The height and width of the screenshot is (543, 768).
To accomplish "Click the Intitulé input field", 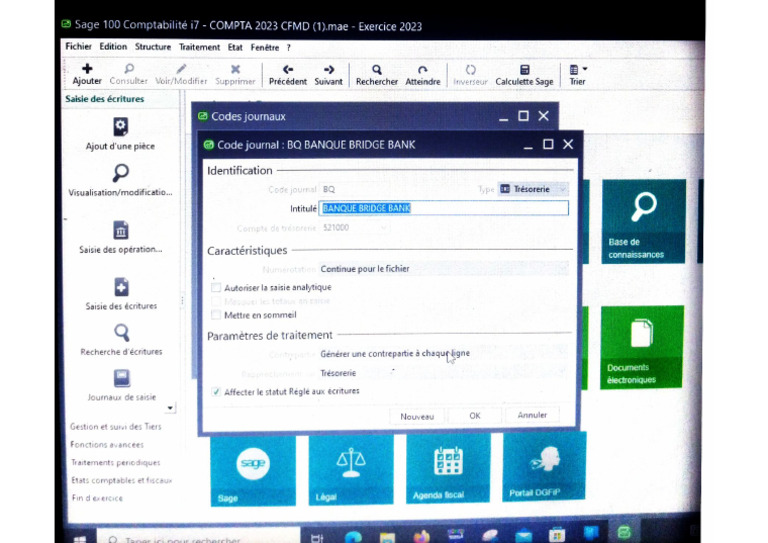I will coord(444,208).
